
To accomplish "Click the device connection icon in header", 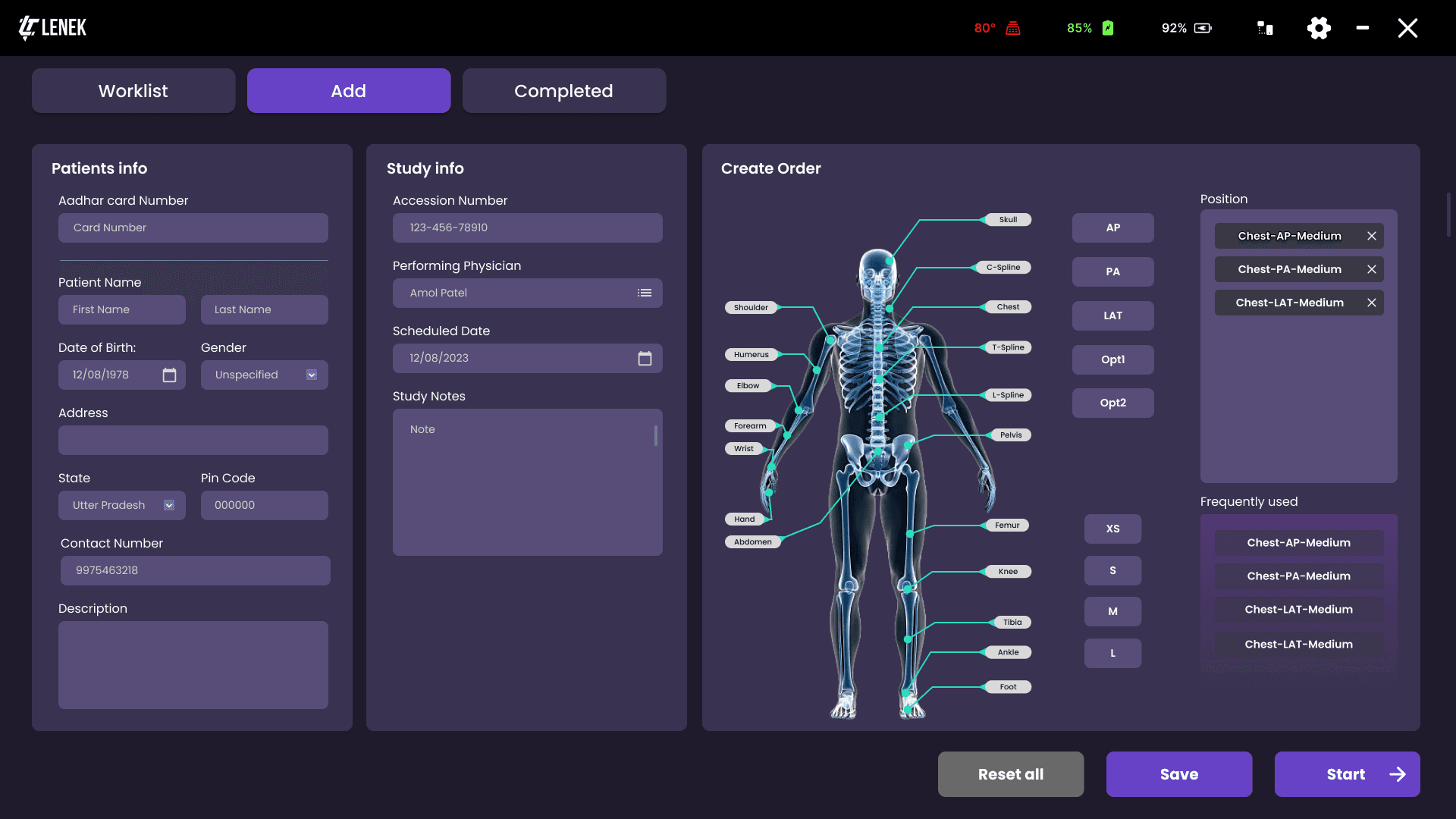I will 1265,28.
